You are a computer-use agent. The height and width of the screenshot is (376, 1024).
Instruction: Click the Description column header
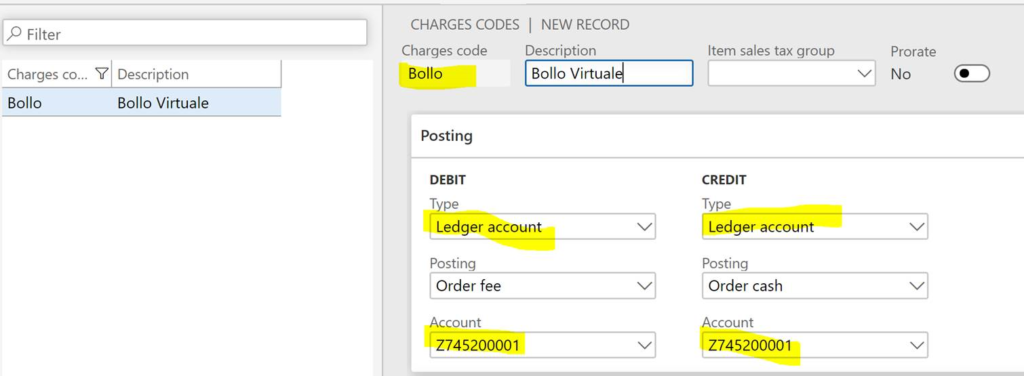coord(197,74)
